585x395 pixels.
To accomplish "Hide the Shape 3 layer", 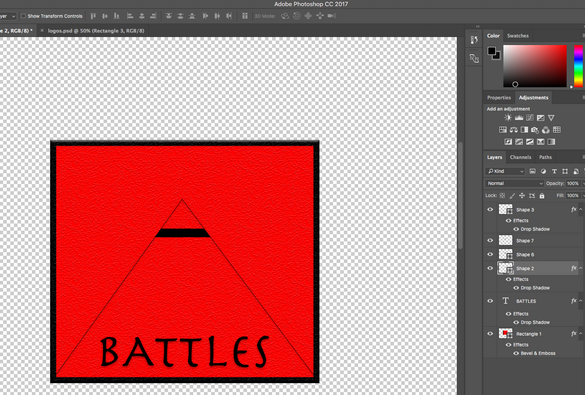I will 490,210.
